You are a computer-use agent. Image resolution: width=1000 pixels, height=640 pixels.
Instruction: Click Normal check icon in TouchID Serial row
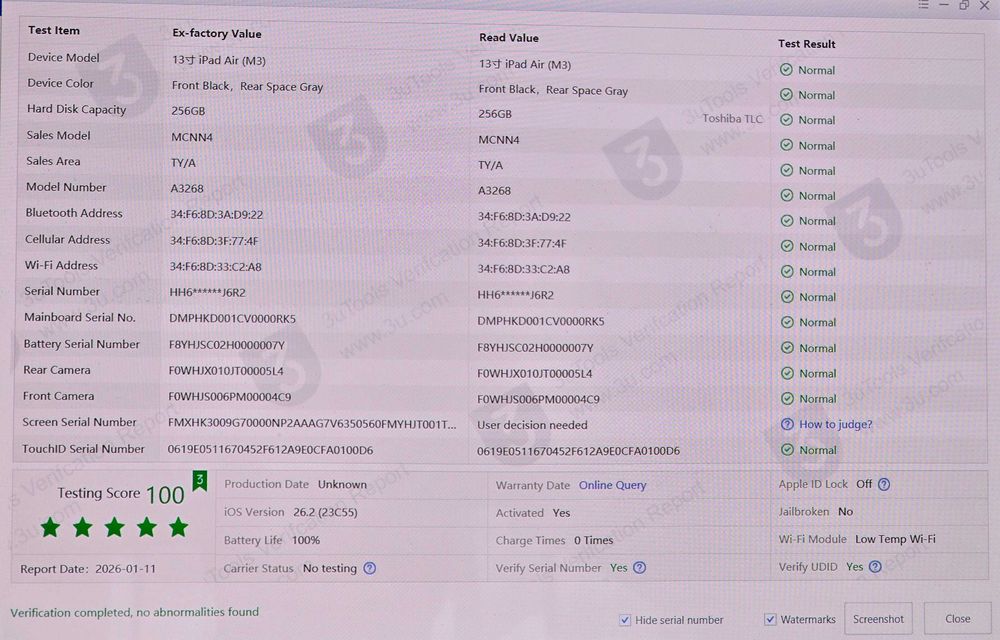pyautogui.click(x=788, y=449)
